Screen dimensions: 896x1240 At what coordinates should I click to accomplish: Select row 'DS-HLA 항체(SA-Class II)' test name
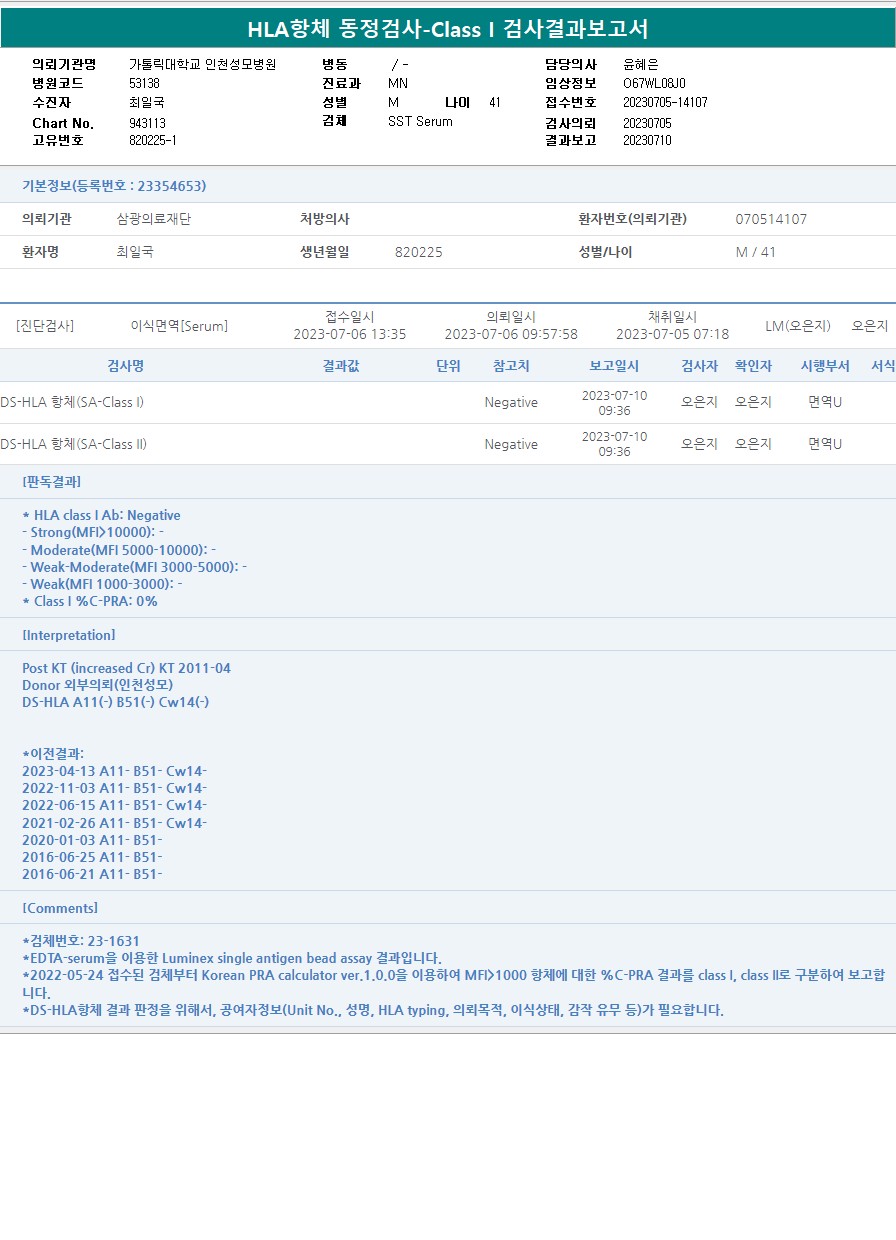click(x=74, y=444)
